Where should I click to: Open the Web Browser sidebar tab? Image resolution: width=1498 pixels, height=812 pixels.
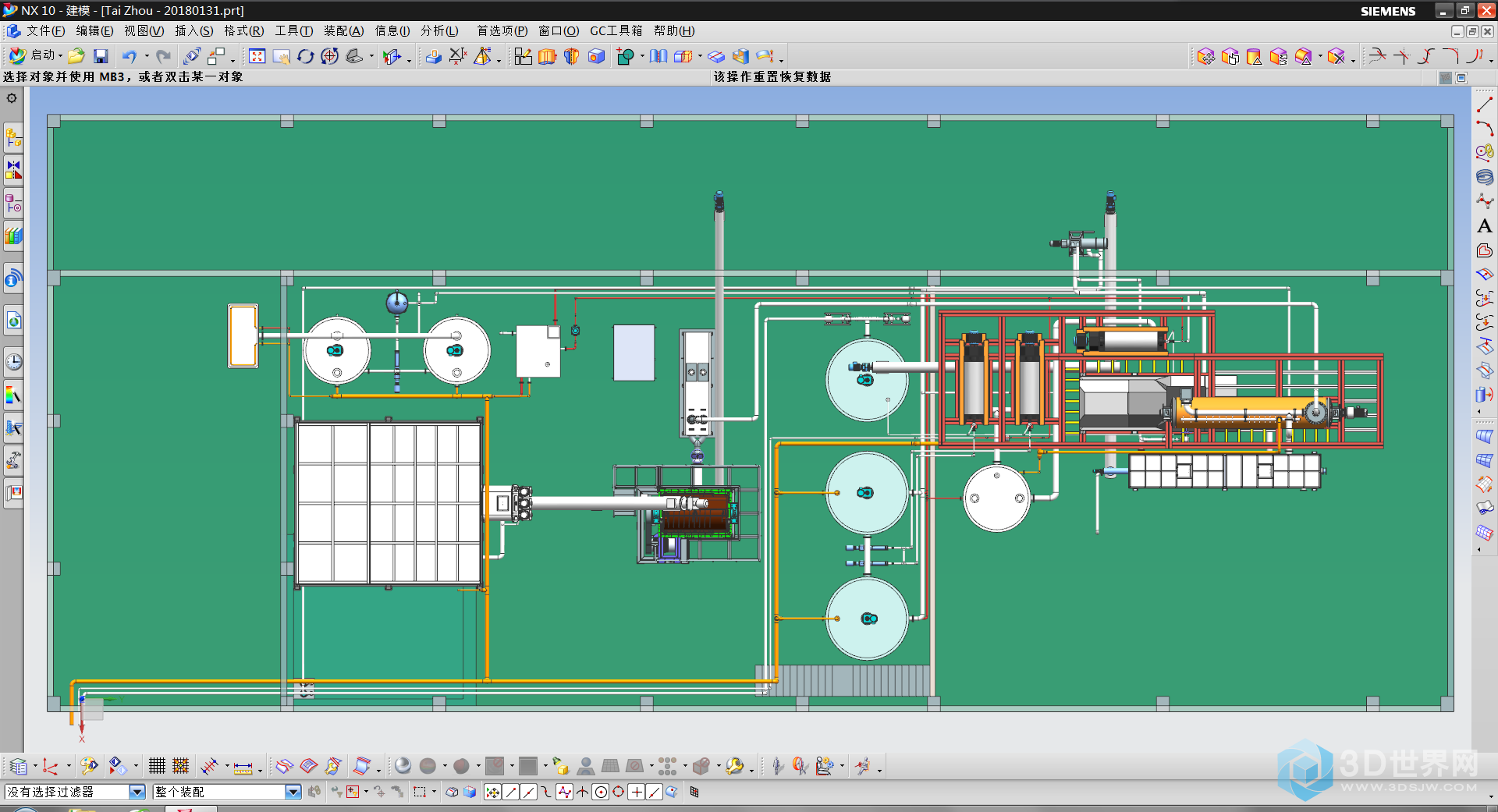(x=13, y=320)
